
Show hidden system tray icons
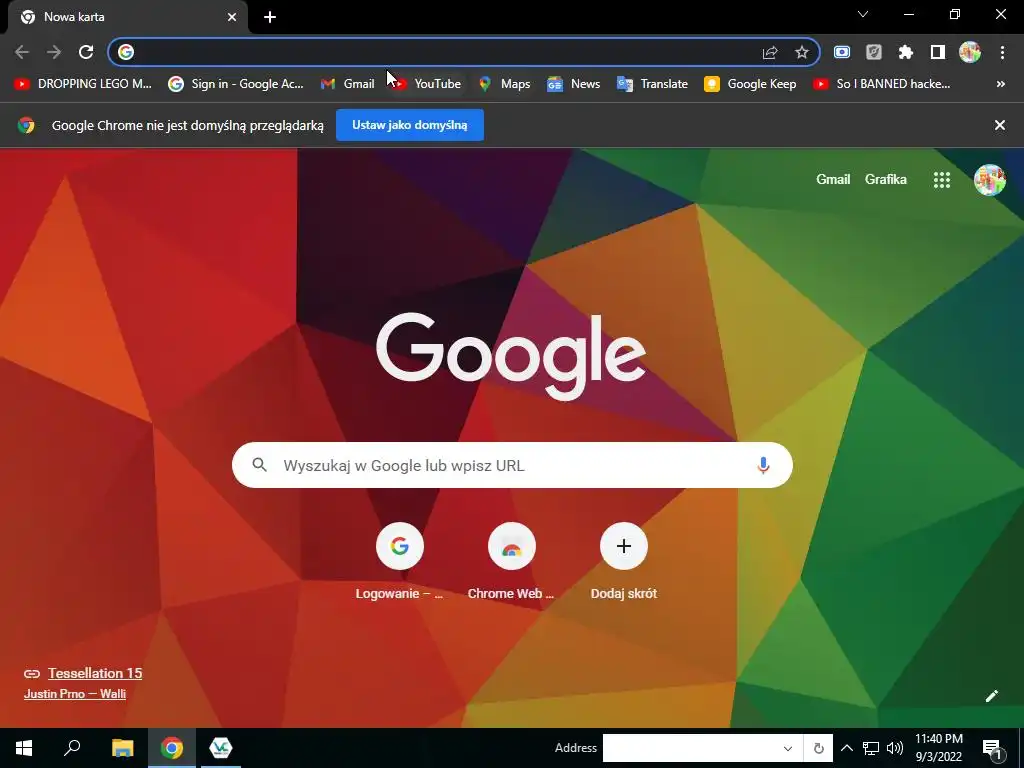point(846,748)
